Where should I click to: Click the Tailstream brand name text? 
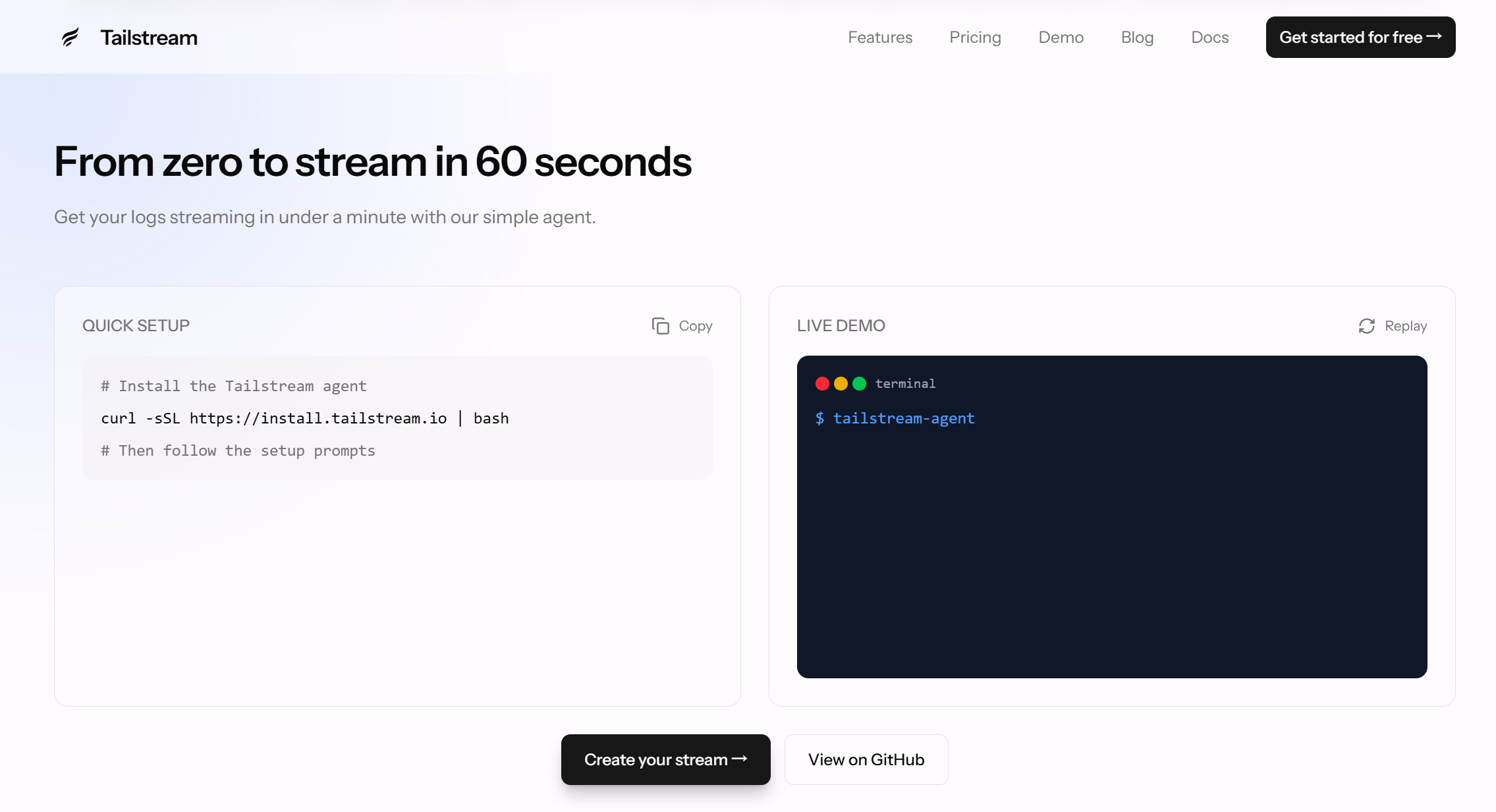click(x=149, y=38)
